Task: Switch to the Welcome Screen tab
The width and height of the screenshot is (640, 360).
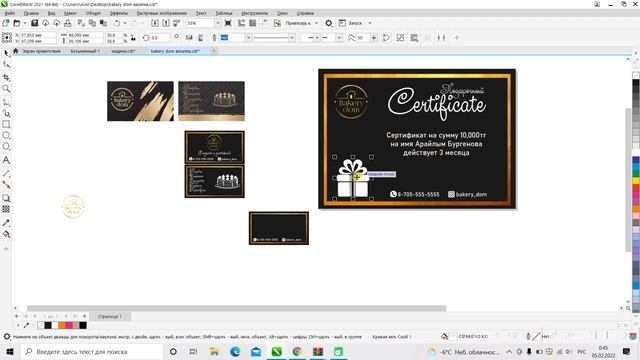Action: click(41, 51)
